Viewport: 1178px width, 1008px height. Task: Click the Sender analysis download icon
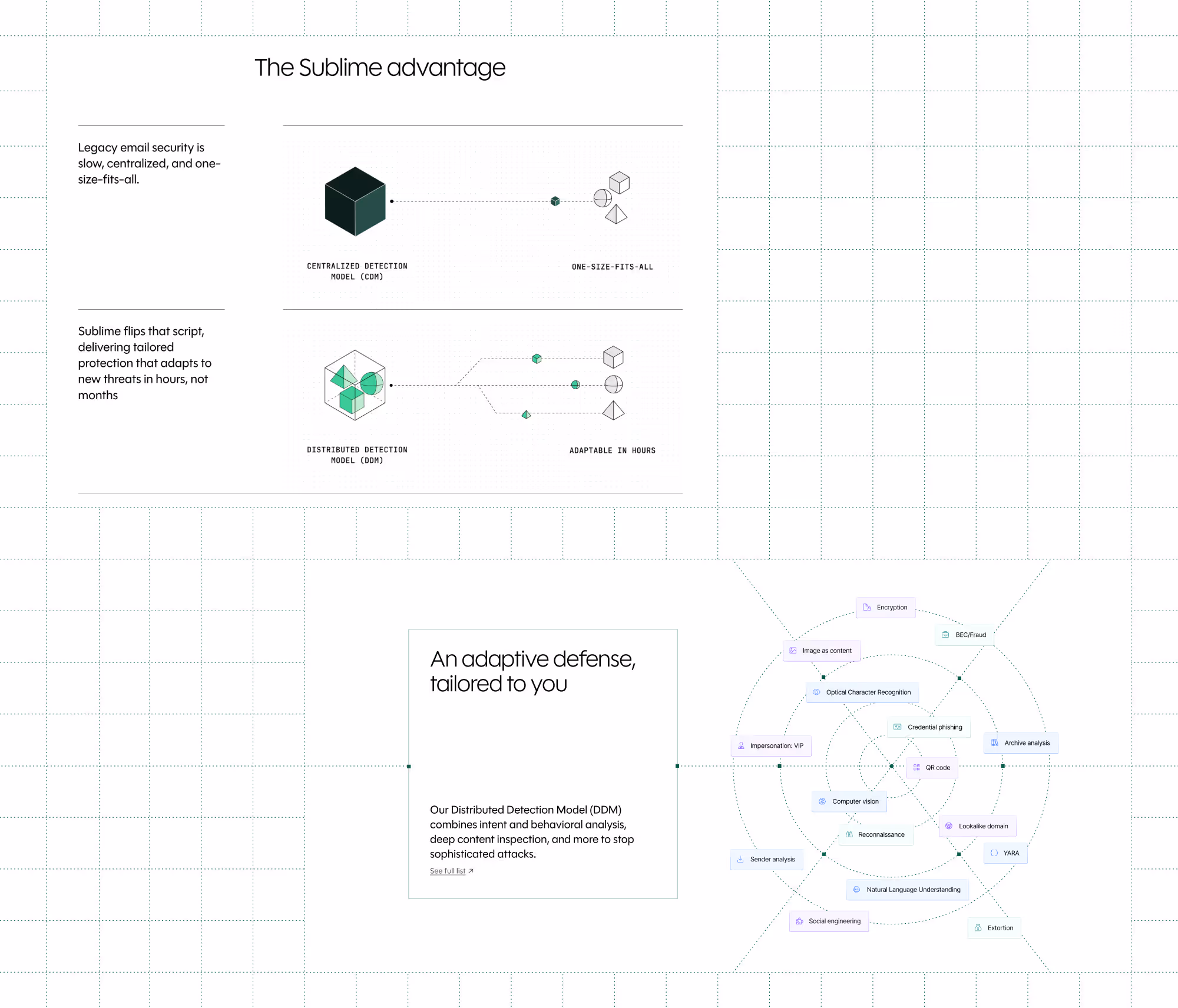(740, 859)
